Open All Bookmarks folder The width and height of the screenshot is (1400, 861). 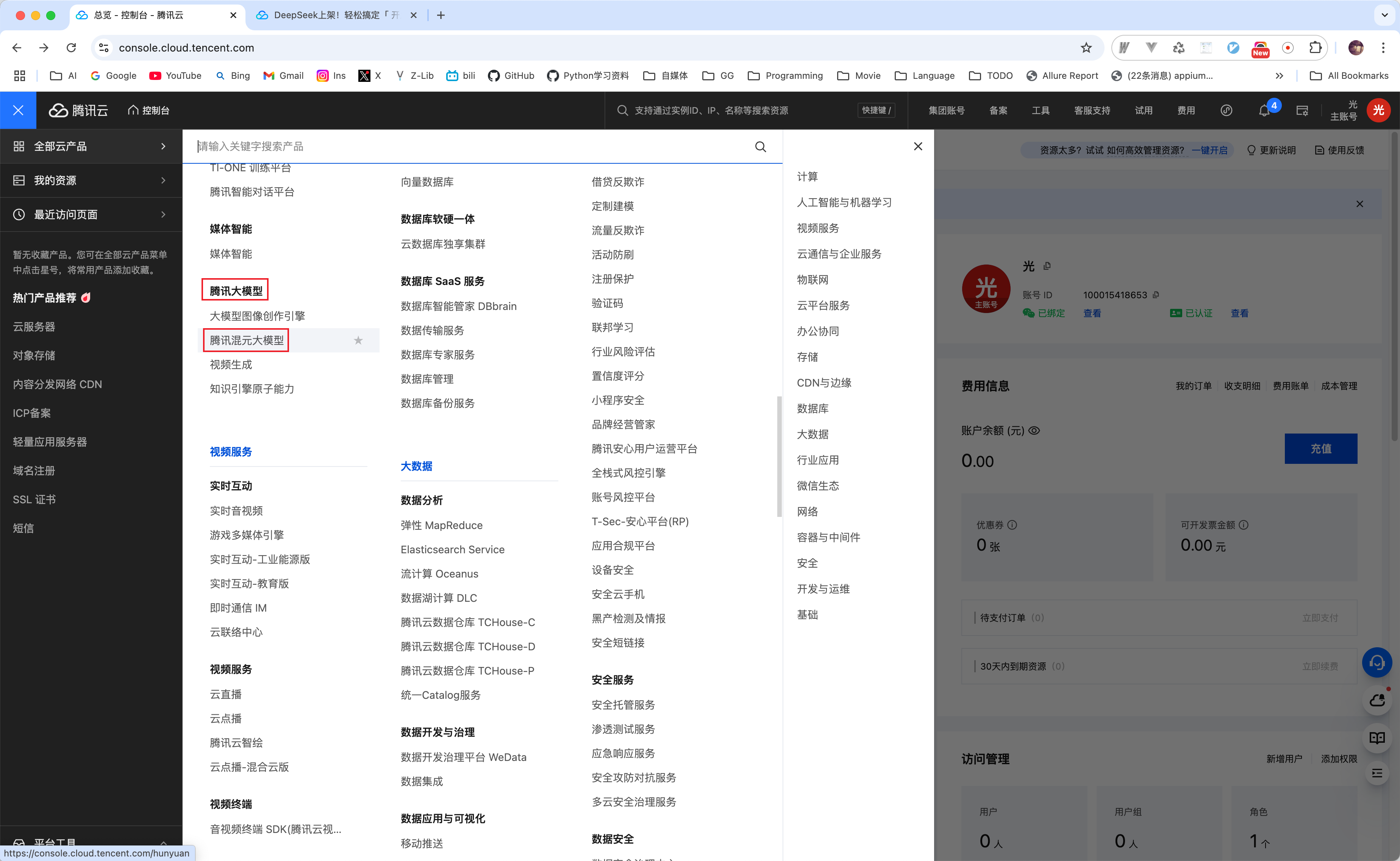click(1349, 76)
